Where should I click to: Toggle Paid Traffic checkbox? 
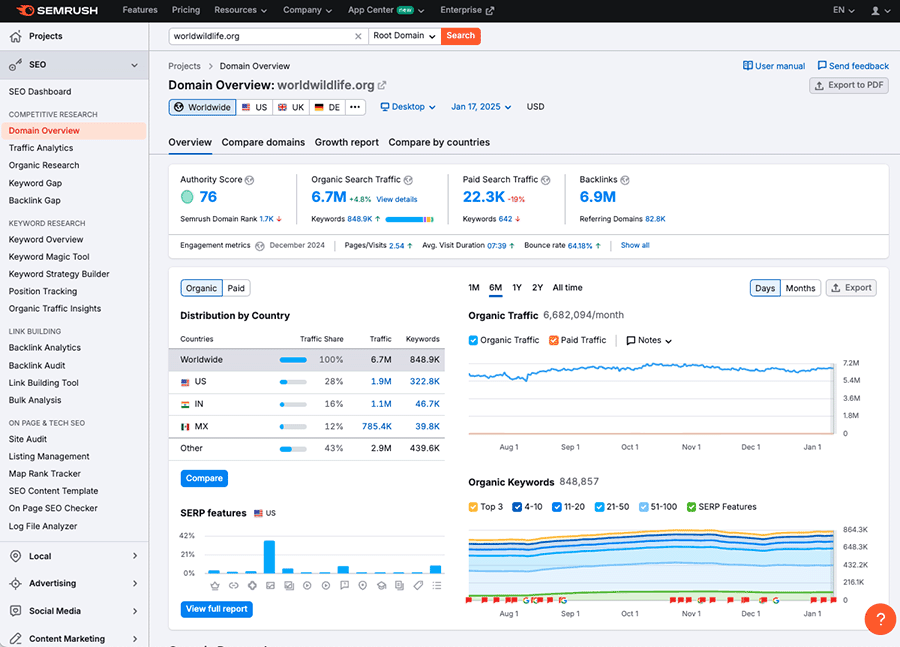[x=553, y=340]
